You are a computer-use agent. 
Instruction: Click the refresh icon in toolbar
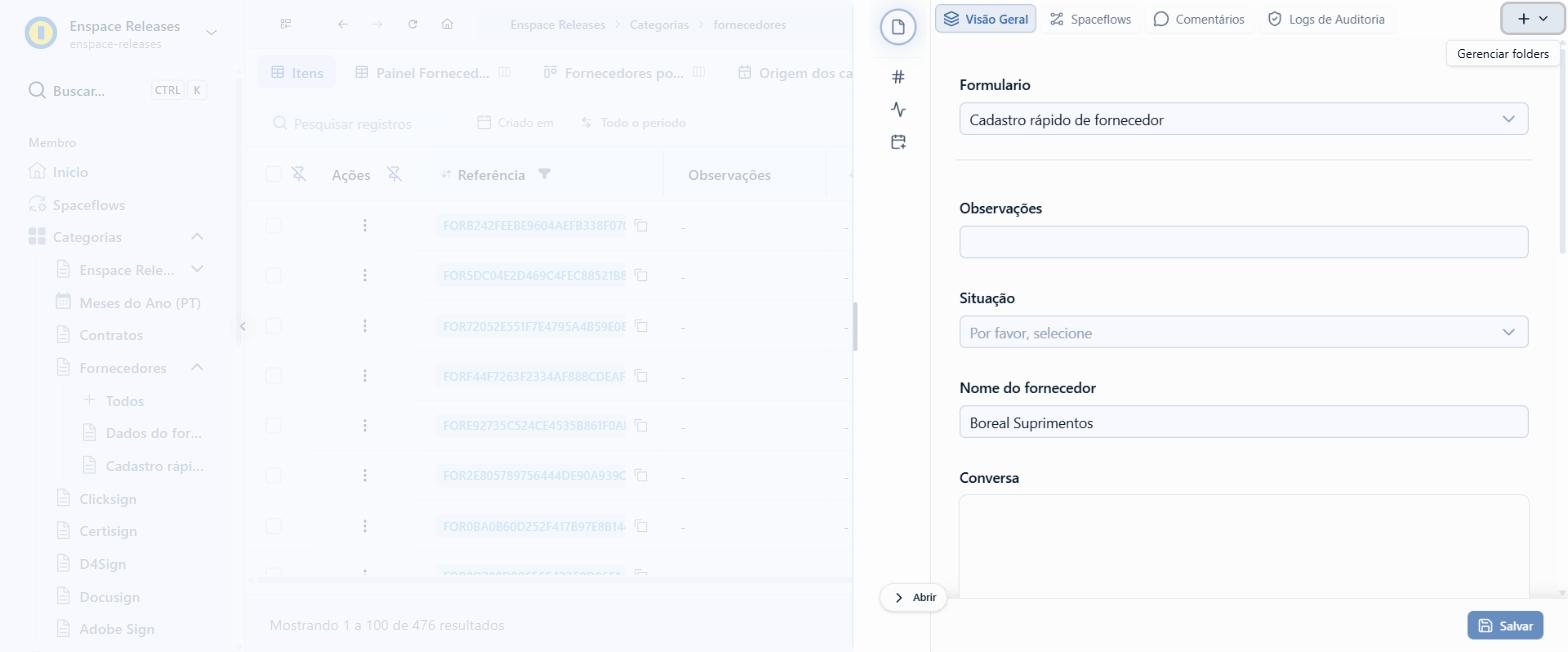pyautogui.click(x=412, y=24)
